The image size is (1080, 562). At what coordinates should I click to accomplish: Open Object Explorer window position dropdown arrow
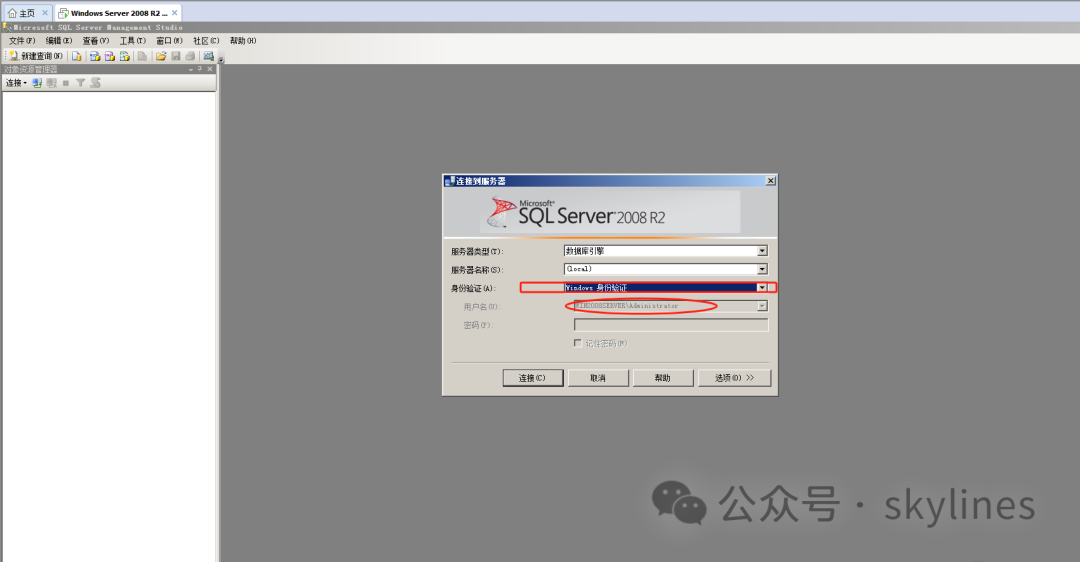coord(191,69)
